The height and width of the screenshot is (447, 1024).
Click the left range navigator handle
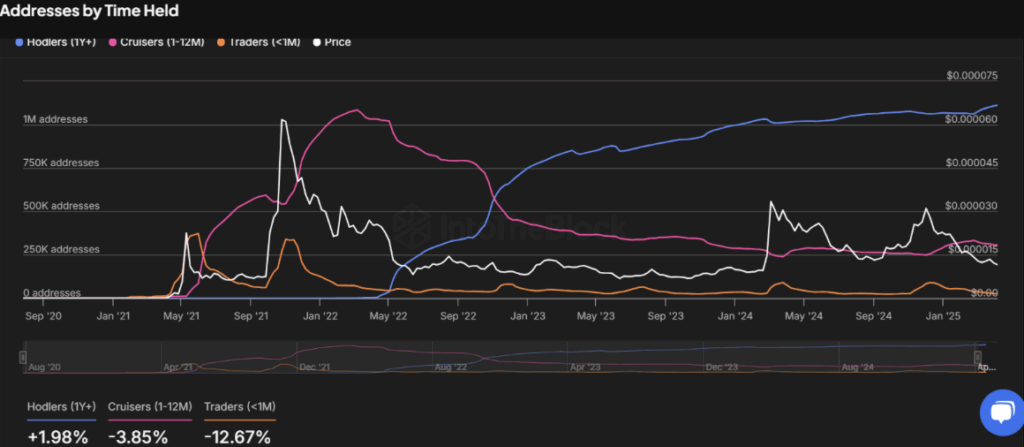pos(23,356)
